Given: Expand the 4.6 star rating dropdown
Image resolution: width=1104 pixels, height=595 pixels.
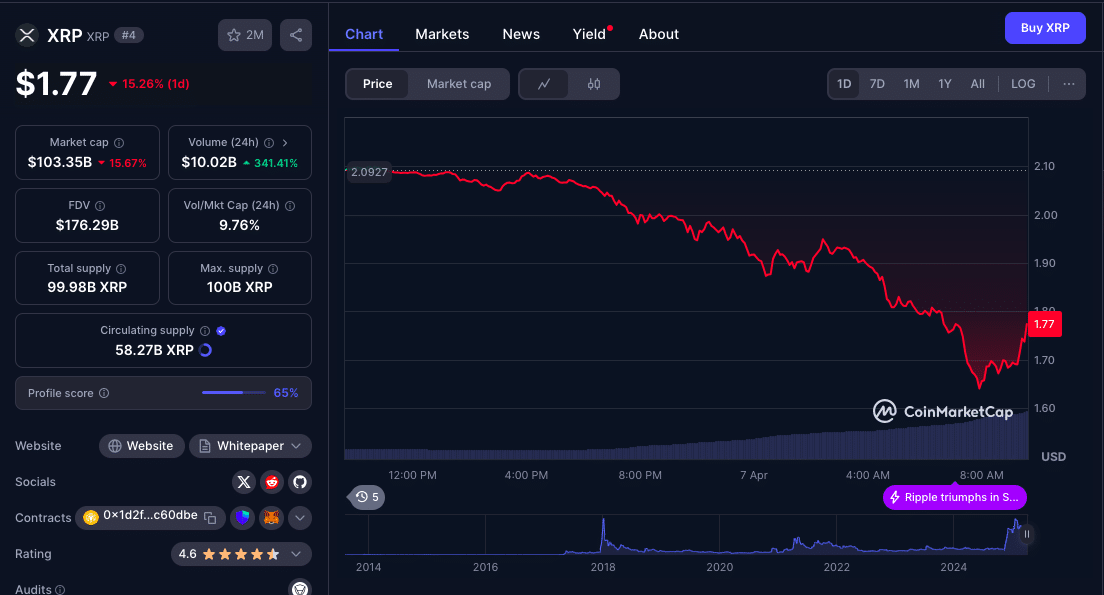Looking at the screenshot, I should click(x=296, y=554).
